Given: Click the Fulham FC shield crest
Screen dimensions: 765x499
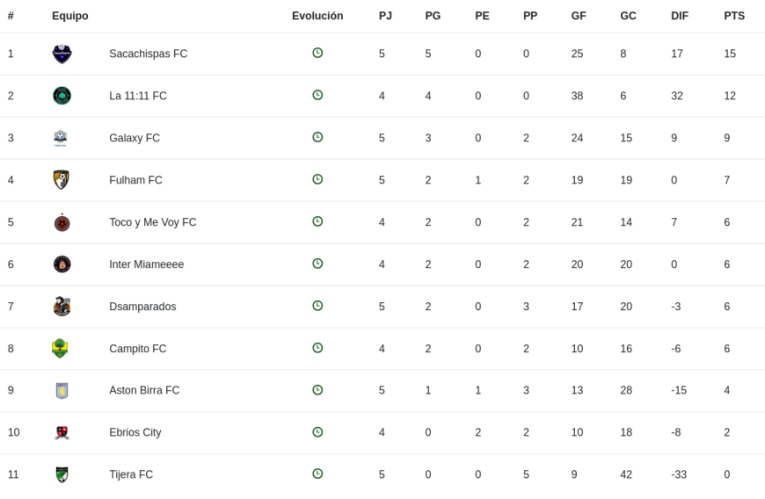Looking at the screenshot, I should pos(61,180).
